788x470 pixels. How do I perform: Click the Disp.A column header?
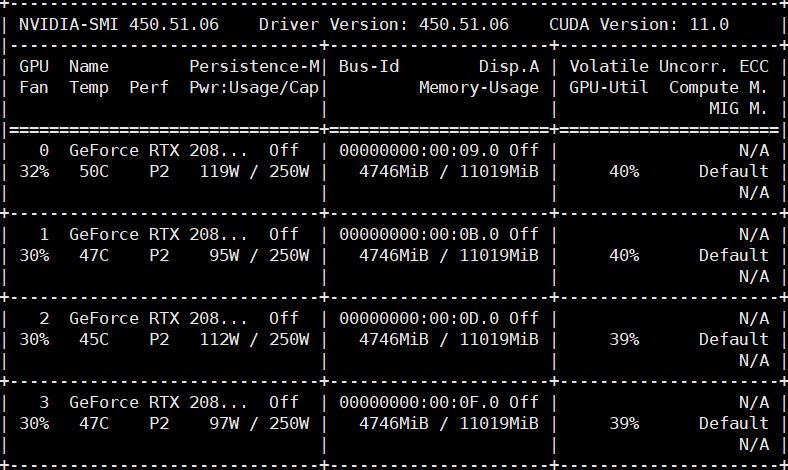tap(509, 66)
